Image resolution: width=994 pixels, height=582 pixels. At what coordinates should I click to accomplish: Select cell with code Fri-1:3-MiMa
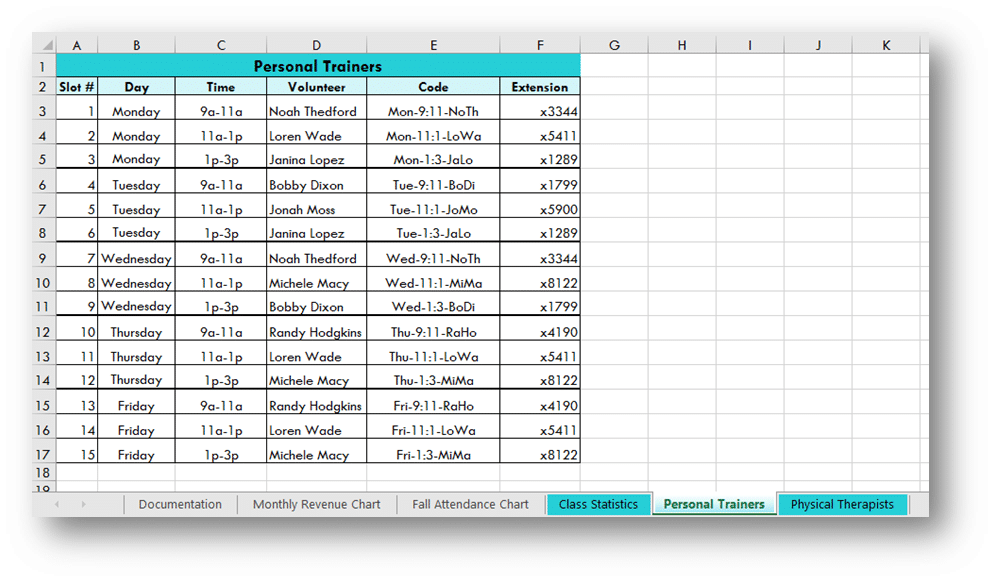click(x=433, y=451)
